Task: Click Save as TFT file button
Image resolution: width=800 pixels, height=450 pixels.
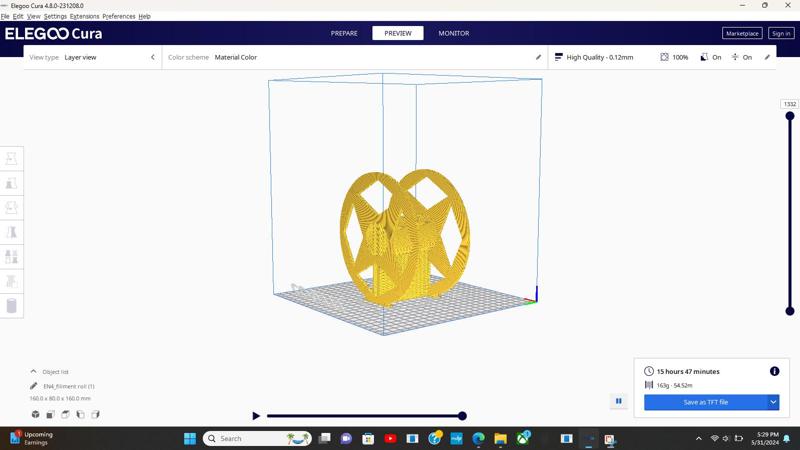Action: (x=706, y=402)
